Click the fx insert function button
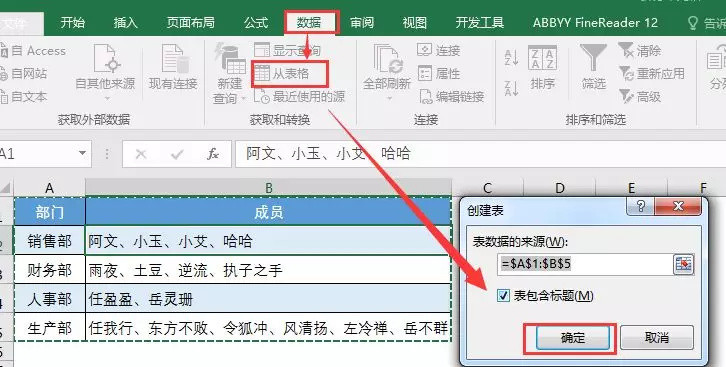The image size is (726, 367). point(213,154)
